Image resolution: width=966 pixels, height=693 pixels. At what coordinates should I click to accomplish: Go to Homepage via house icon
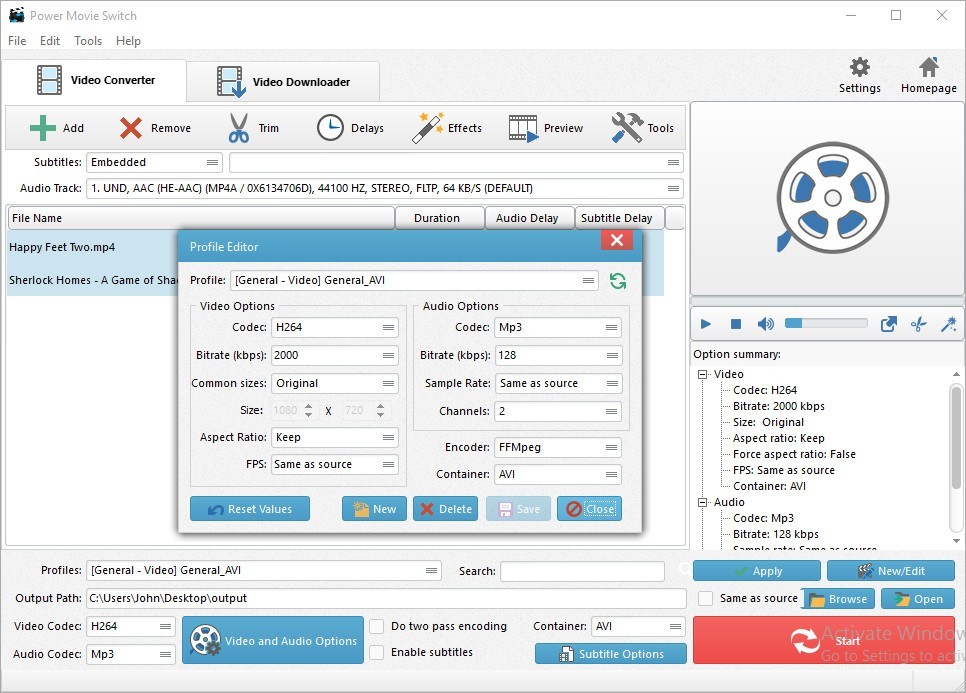point(928,68)
